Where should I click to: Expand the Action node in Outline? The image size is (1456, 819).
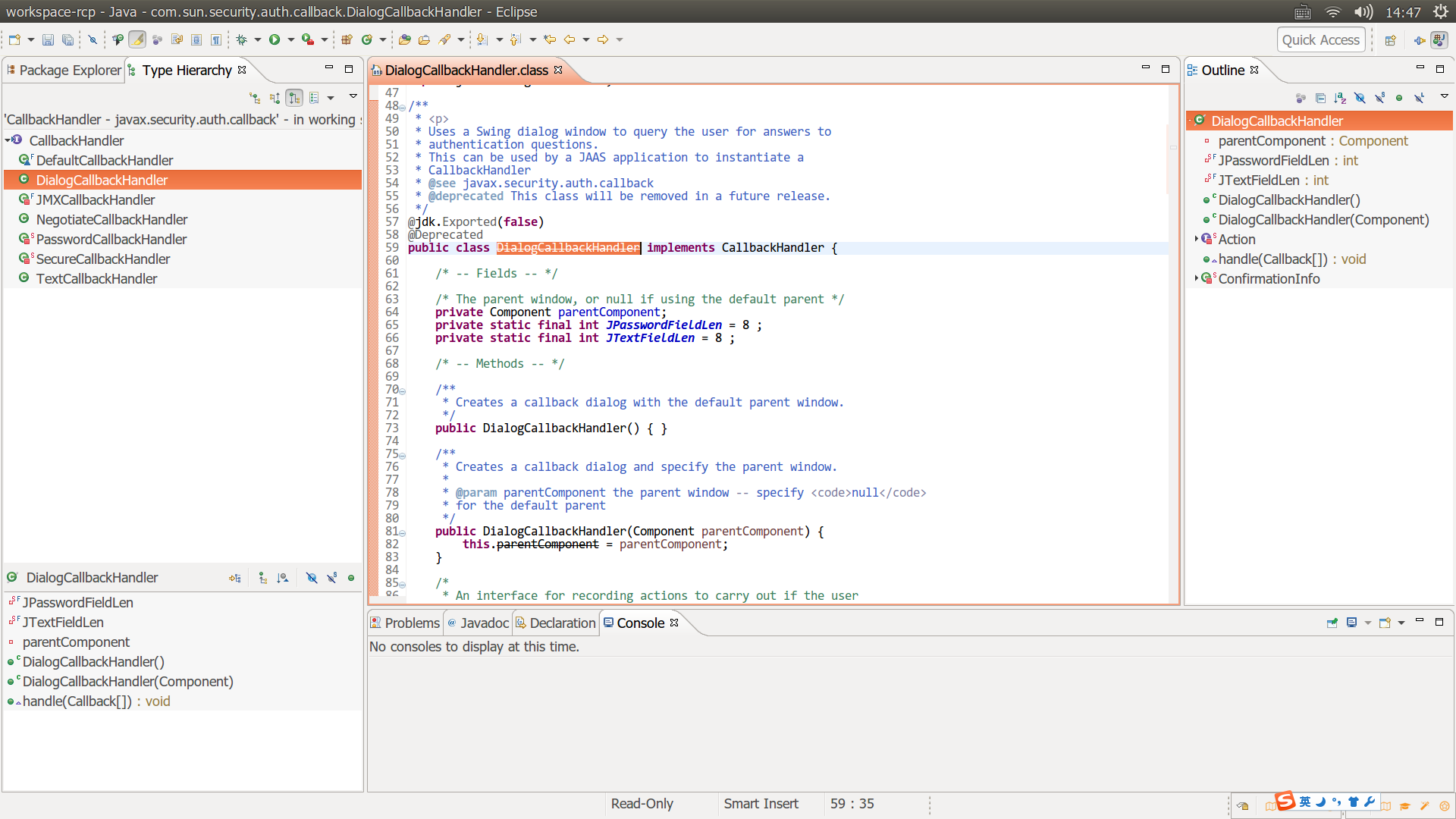(x=1196, y=239)
